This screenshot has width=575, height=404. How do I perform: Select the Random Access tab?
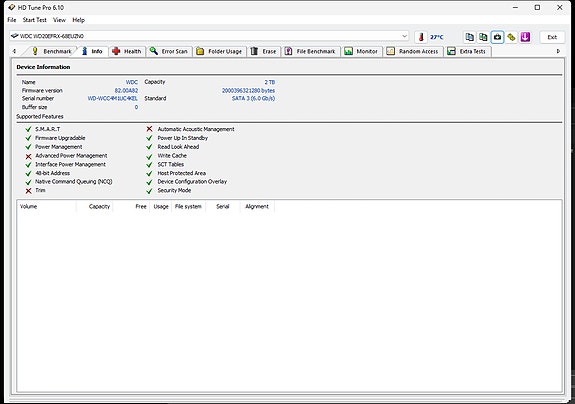pos(413,51)
